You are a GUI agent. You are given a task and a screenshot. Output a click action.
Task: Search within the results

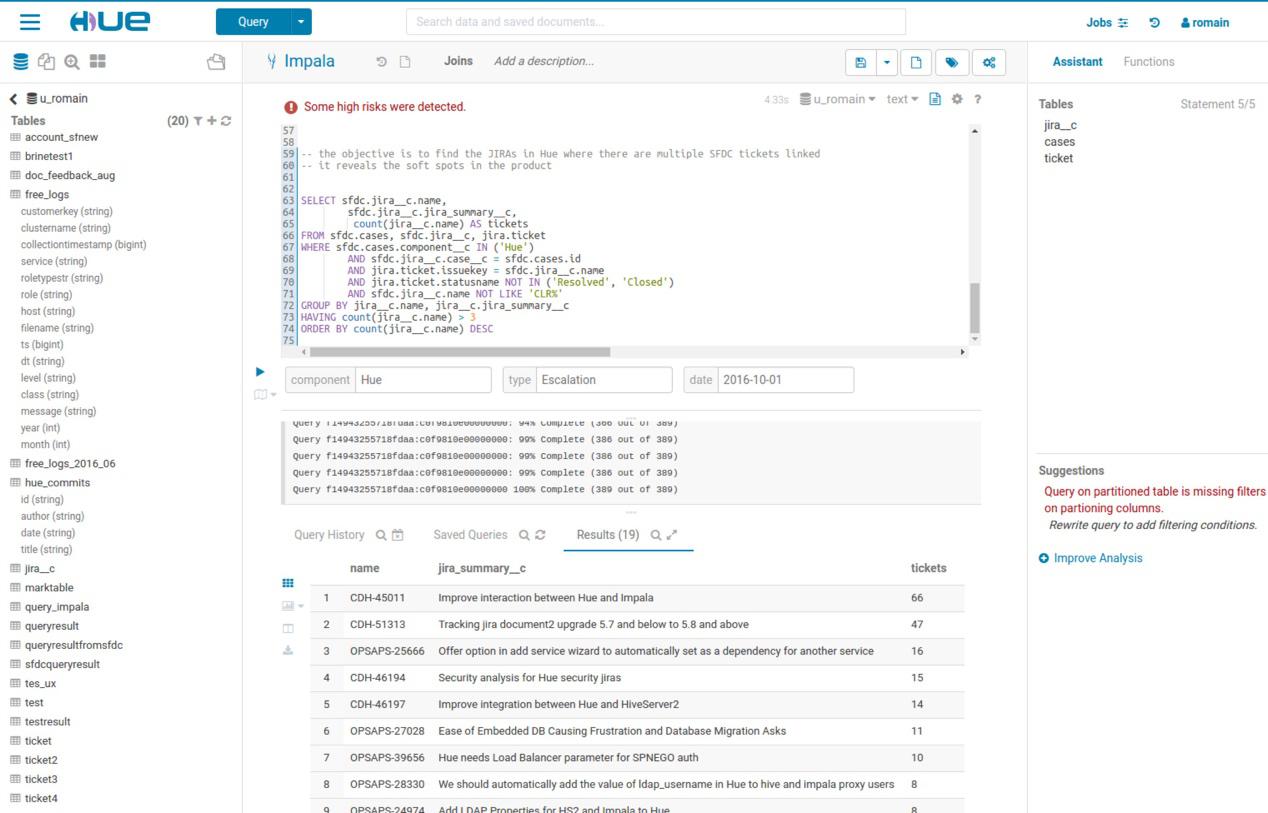tap(656, 535)
